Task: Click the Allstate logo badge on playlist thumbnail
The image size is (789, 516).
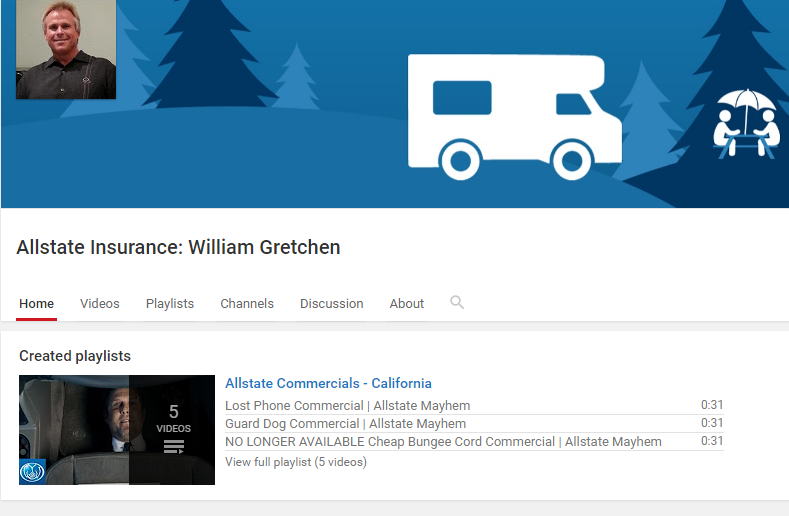Action: (32, 471)
